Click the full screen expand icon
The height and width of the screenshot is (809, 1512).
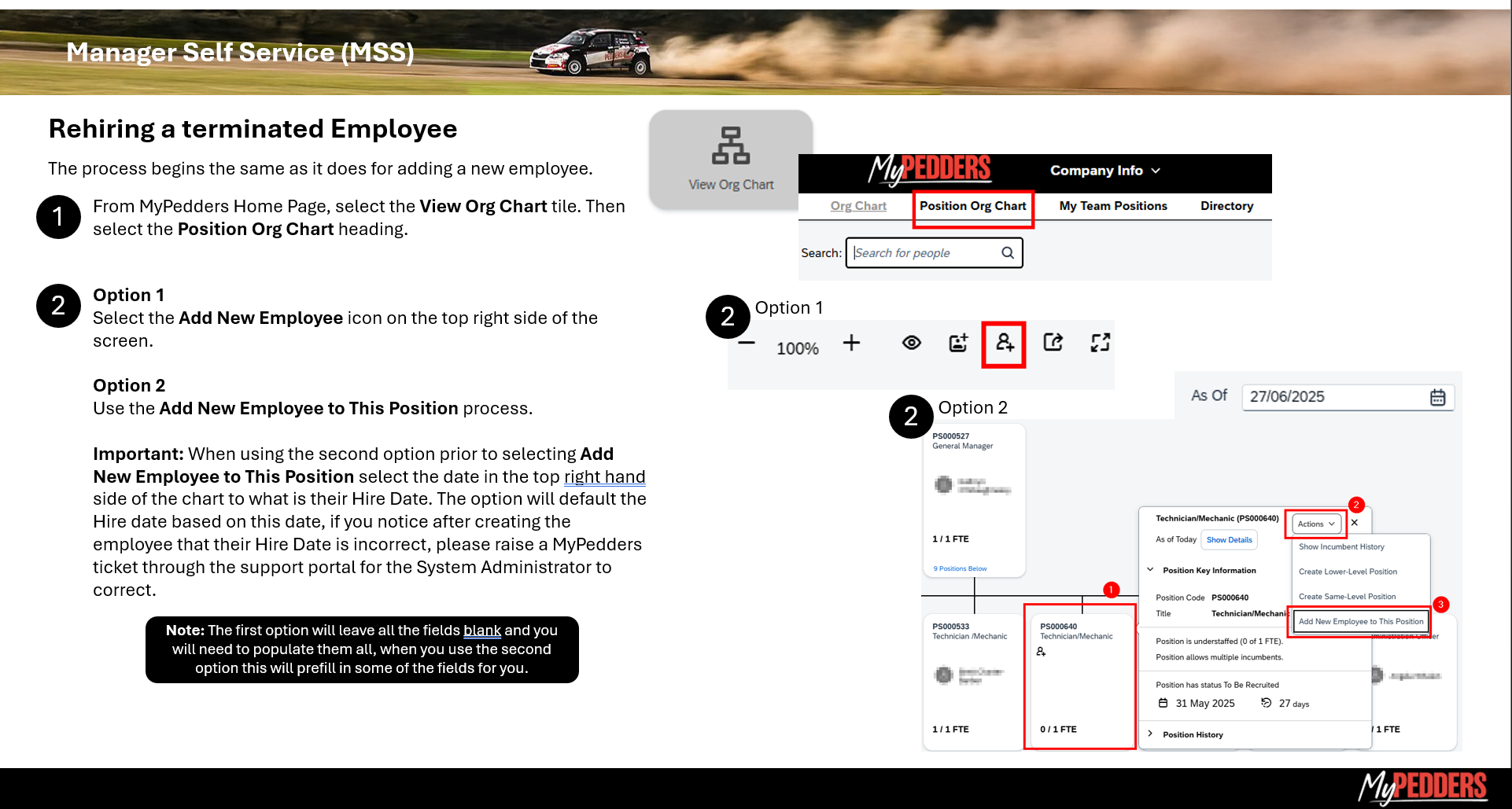1100,342
